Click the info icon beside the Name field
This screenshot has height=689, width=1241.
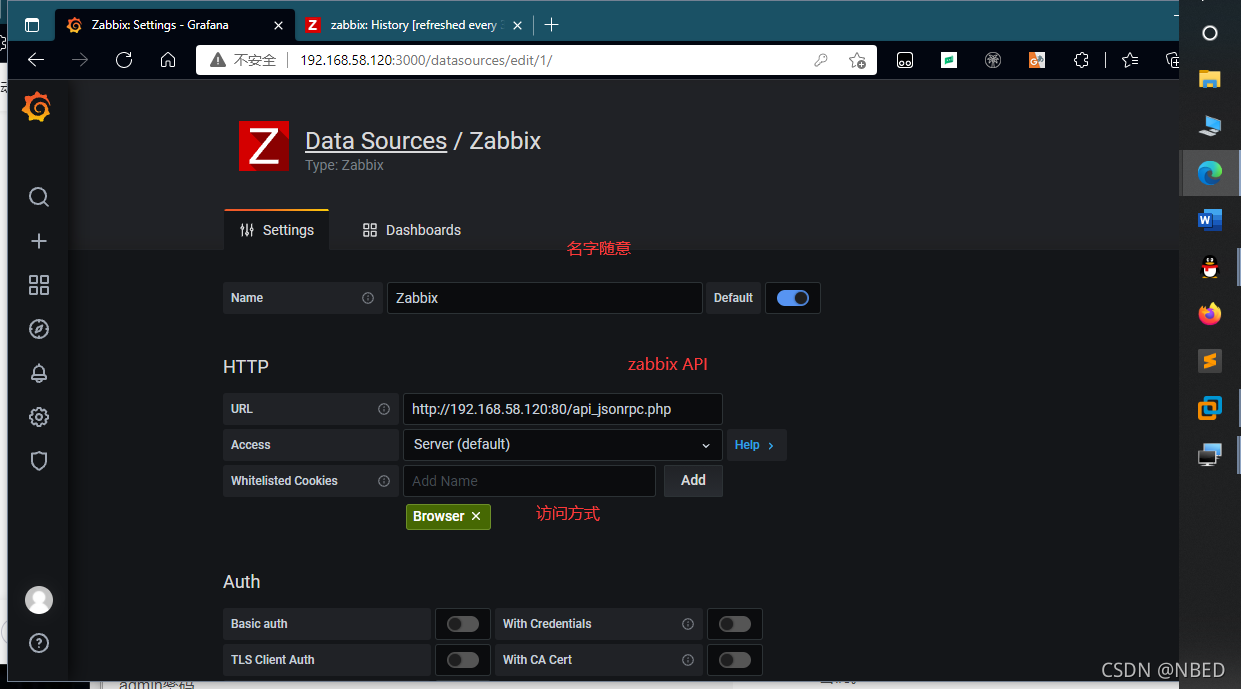(368, 298)
